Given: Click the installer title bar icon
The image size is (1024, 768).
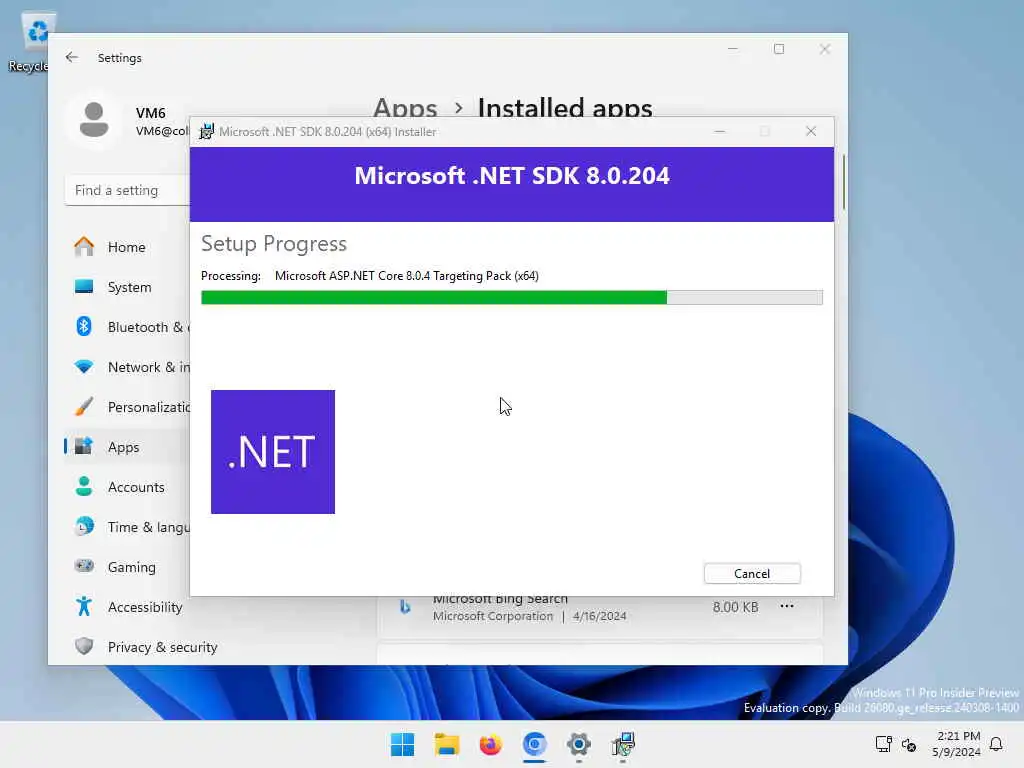Looking at the screenshot, I should click(x=206, y=131).
